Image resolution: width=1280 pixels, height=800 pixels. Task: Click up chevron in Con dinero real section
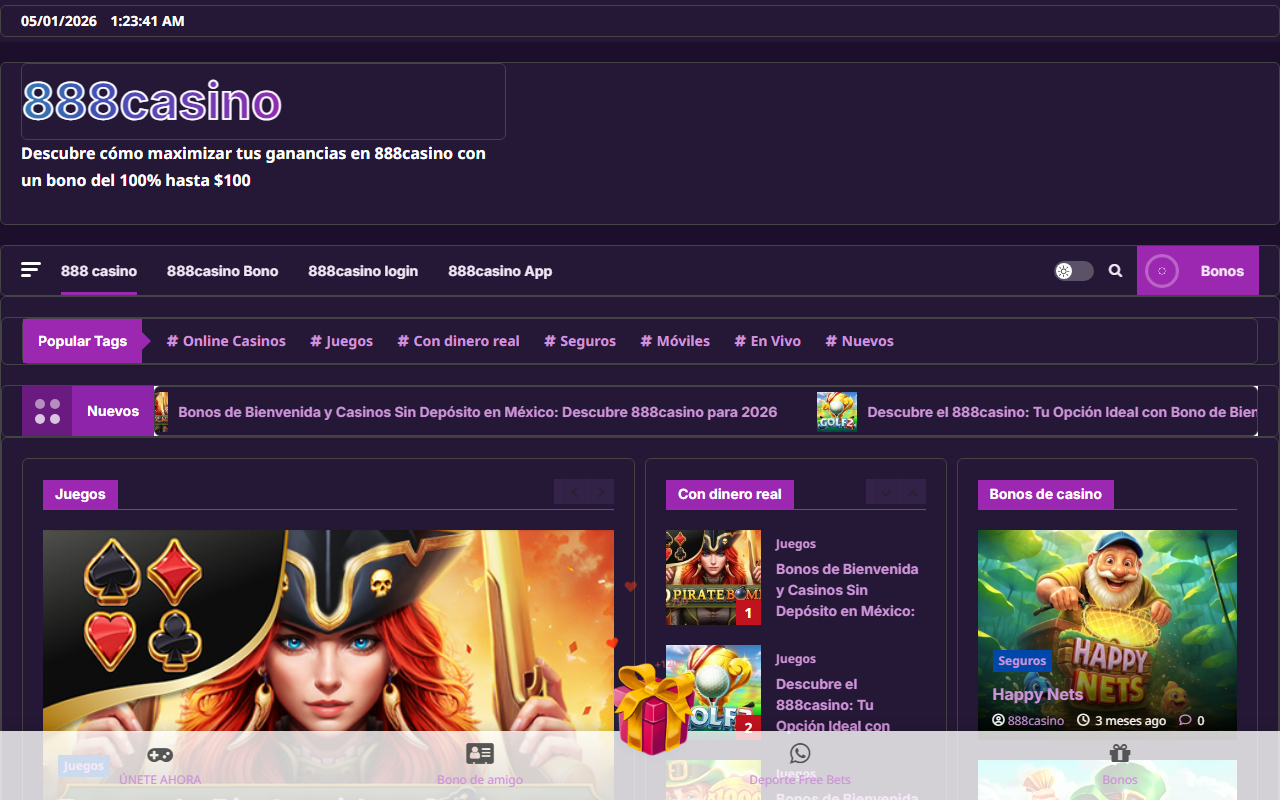click(x=912, y=492)
